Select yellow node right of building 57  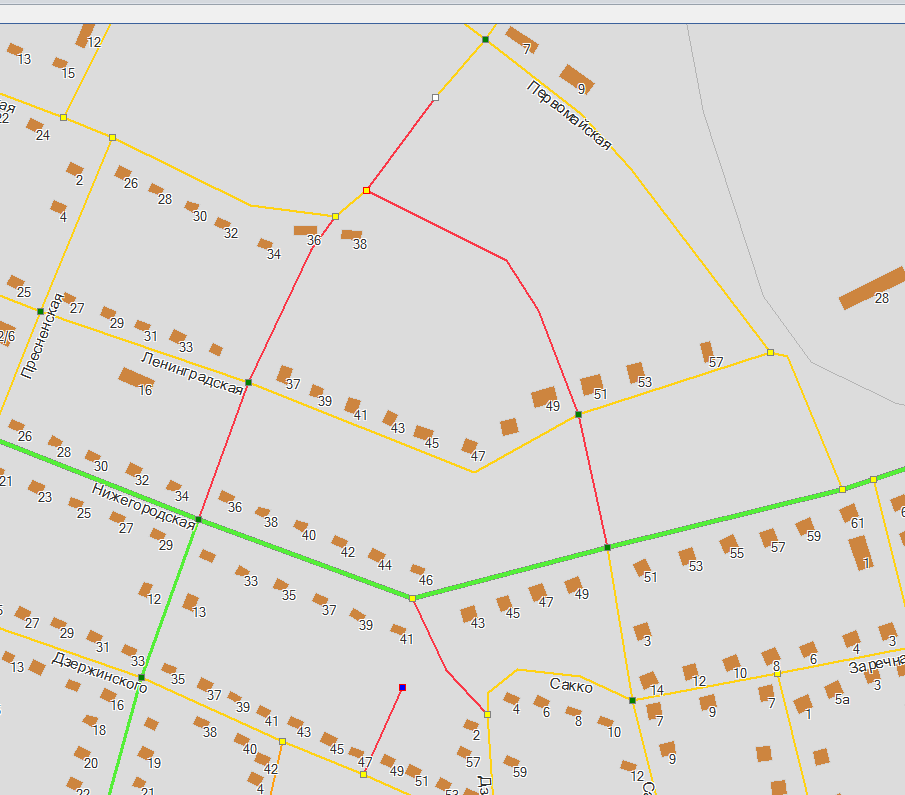[770, 352]
